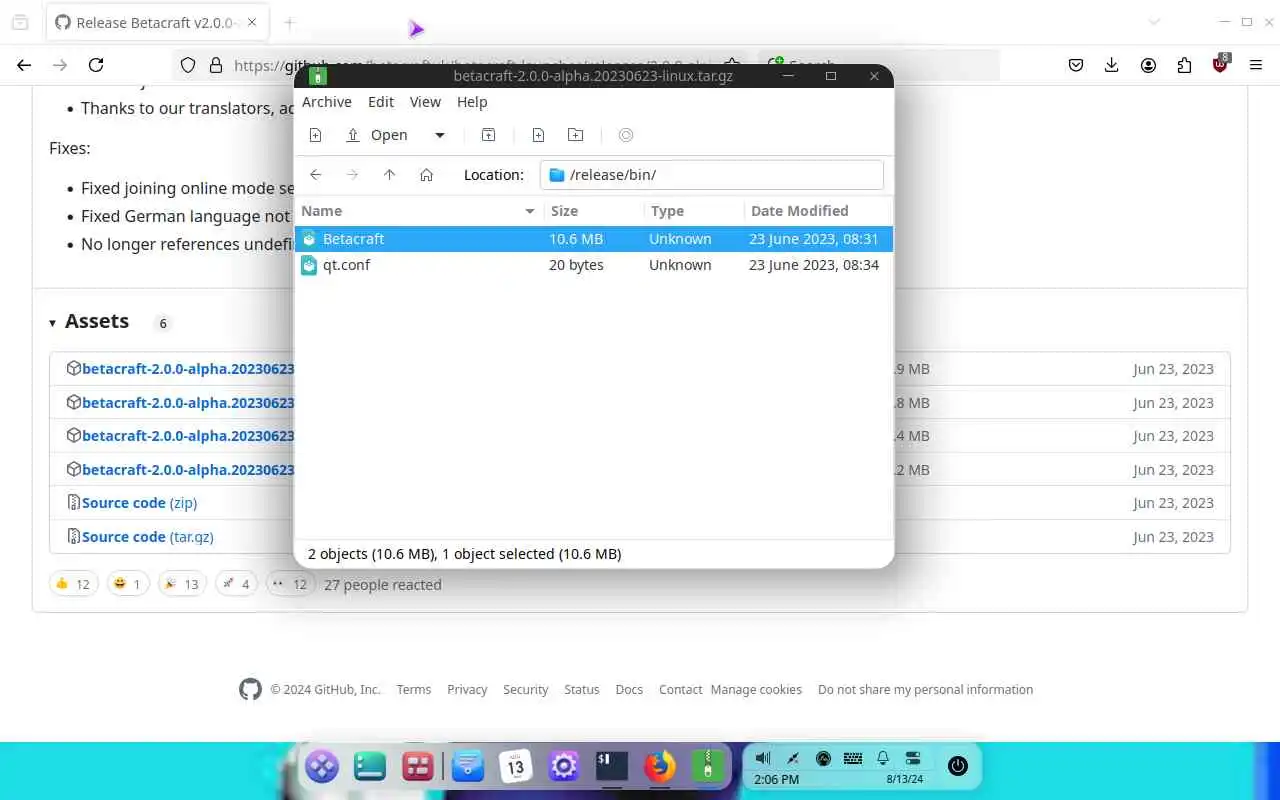The image size is (1280, 800).
Task: Click the Add files toolbar icon
Action: pyautogui.click(x=538, y=135)
